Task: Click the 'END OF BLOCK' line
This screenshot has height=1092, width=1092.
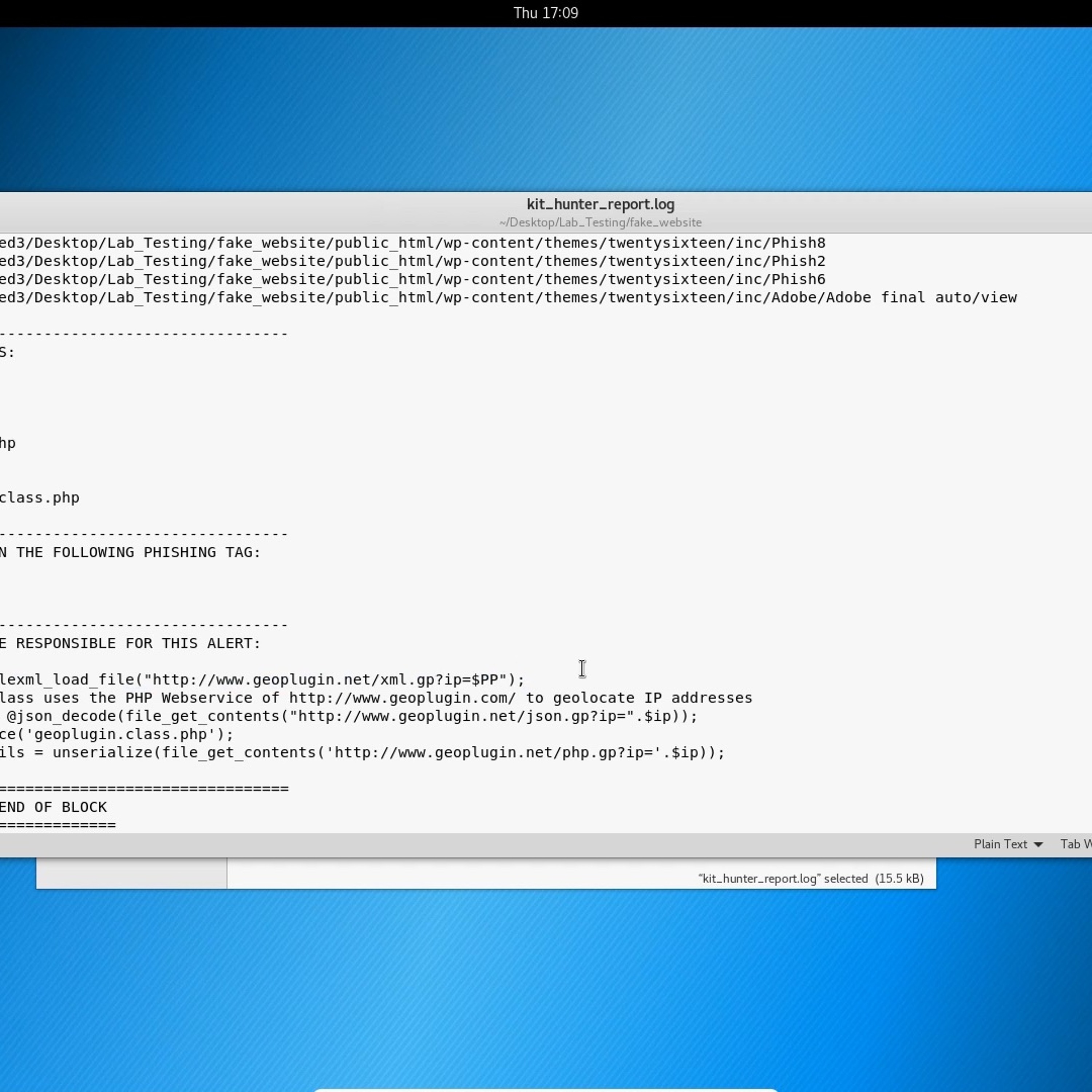Action: (54, 807)
